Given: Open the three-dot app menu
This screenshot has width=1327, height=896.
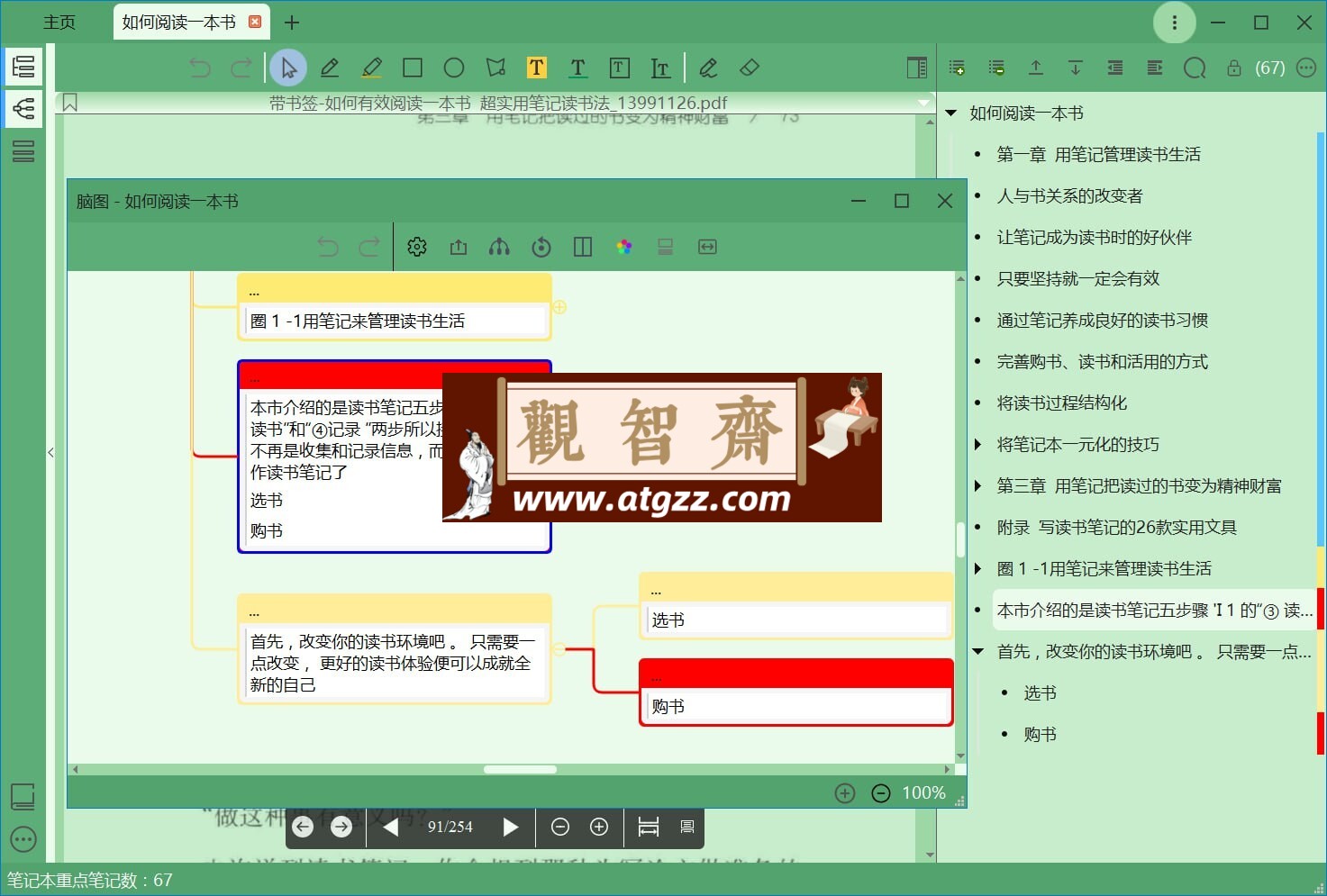Looking at the screenshot, I should (x=1174, y=23).
